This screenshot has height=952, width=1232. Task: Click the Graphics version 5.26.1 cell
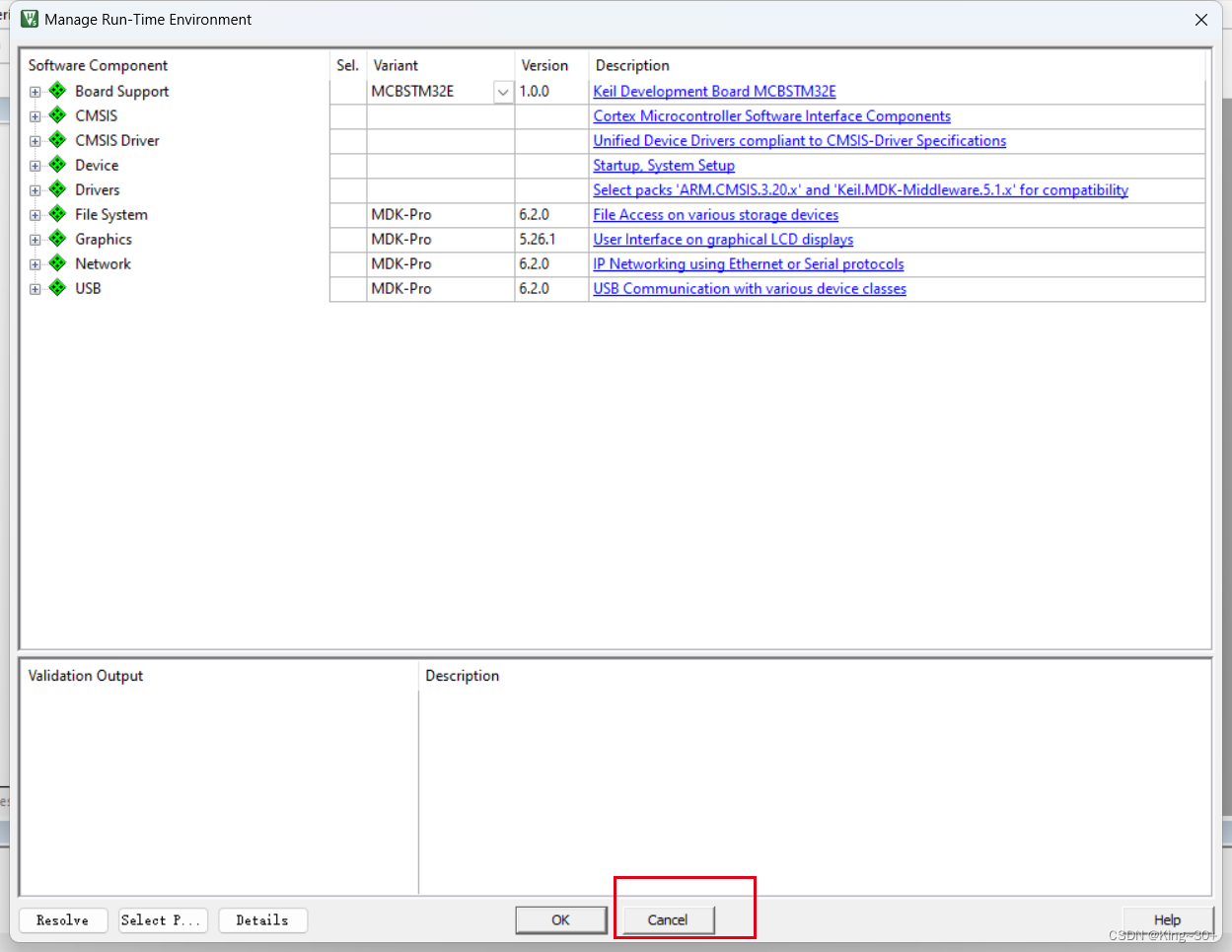coord(551,239)
